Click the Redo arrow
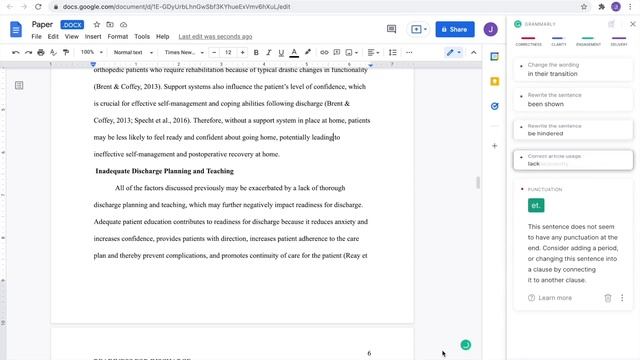This screenshot has height=360, width=640. (28, 52)
